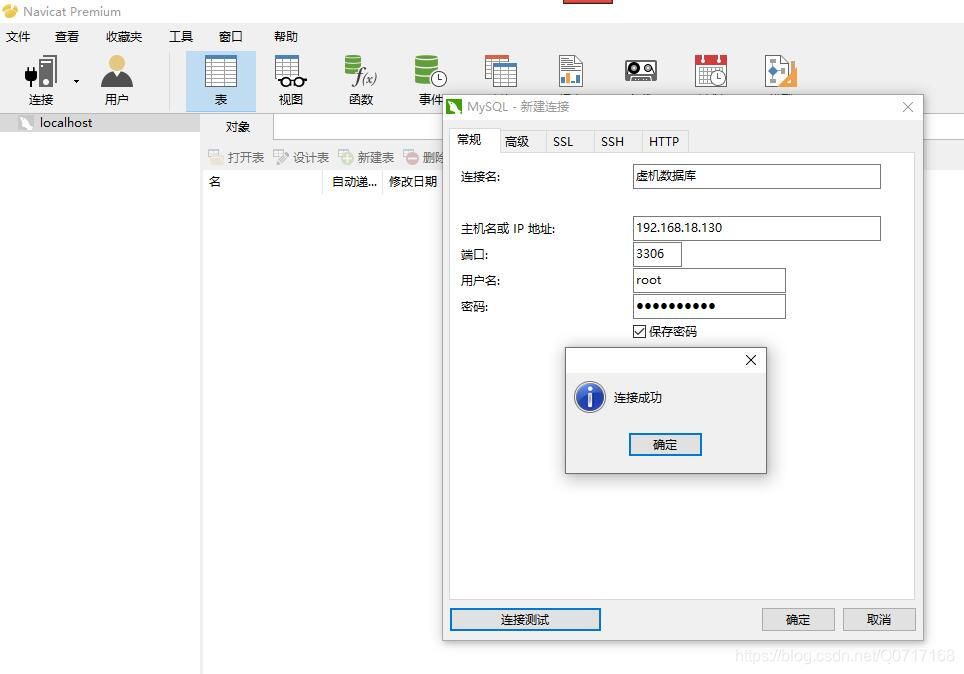Click 设计表 in object toolbar
Viewport: 964px width, 674px height.
pos(301,157)
